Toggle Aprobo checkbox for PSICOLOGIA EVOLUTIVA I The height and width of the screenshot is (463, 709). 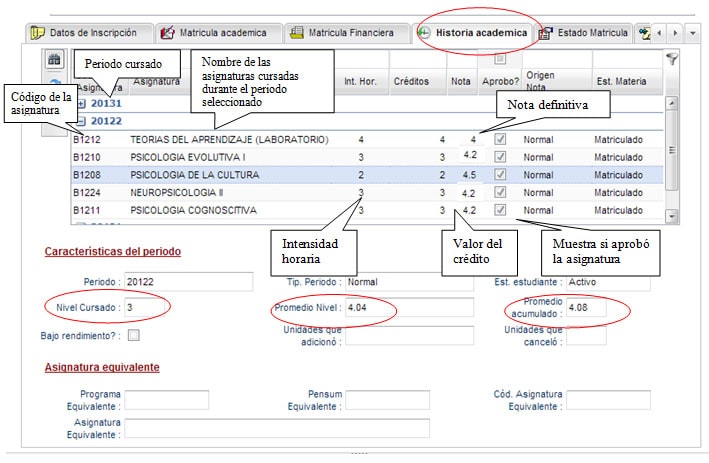[x=500, y=157]
